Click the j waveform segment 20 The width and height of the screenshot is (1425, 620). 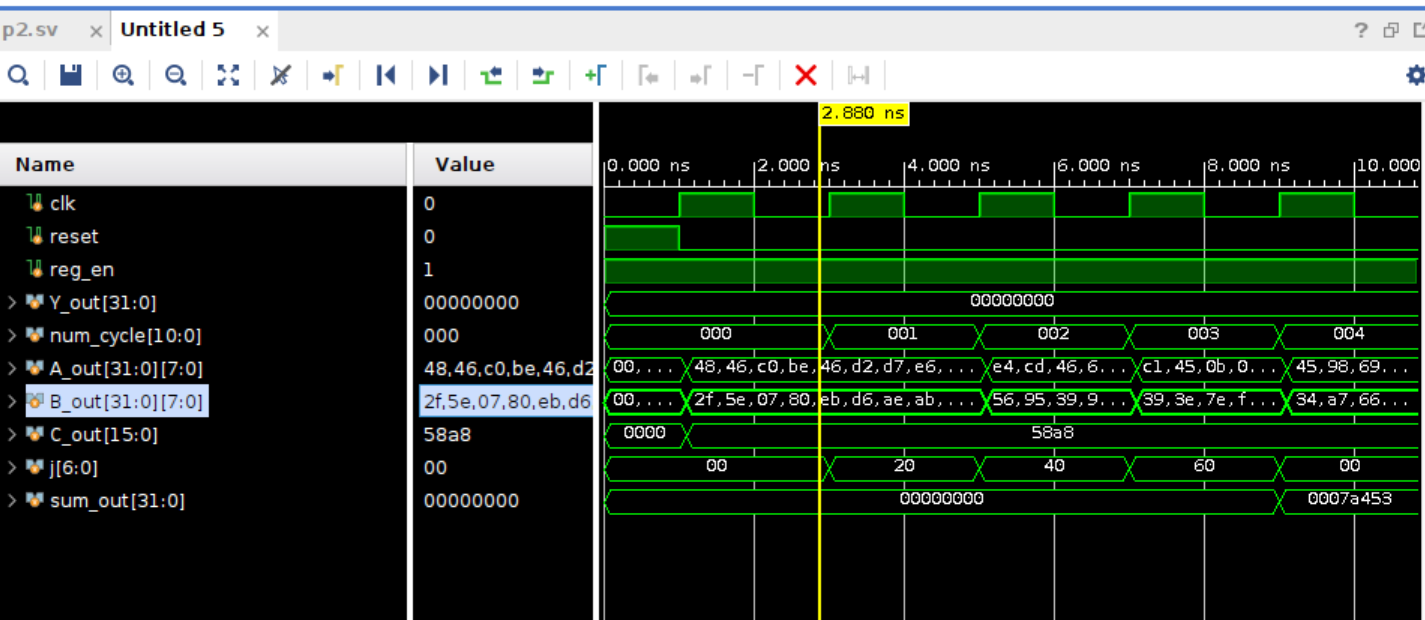pos(903,465)
